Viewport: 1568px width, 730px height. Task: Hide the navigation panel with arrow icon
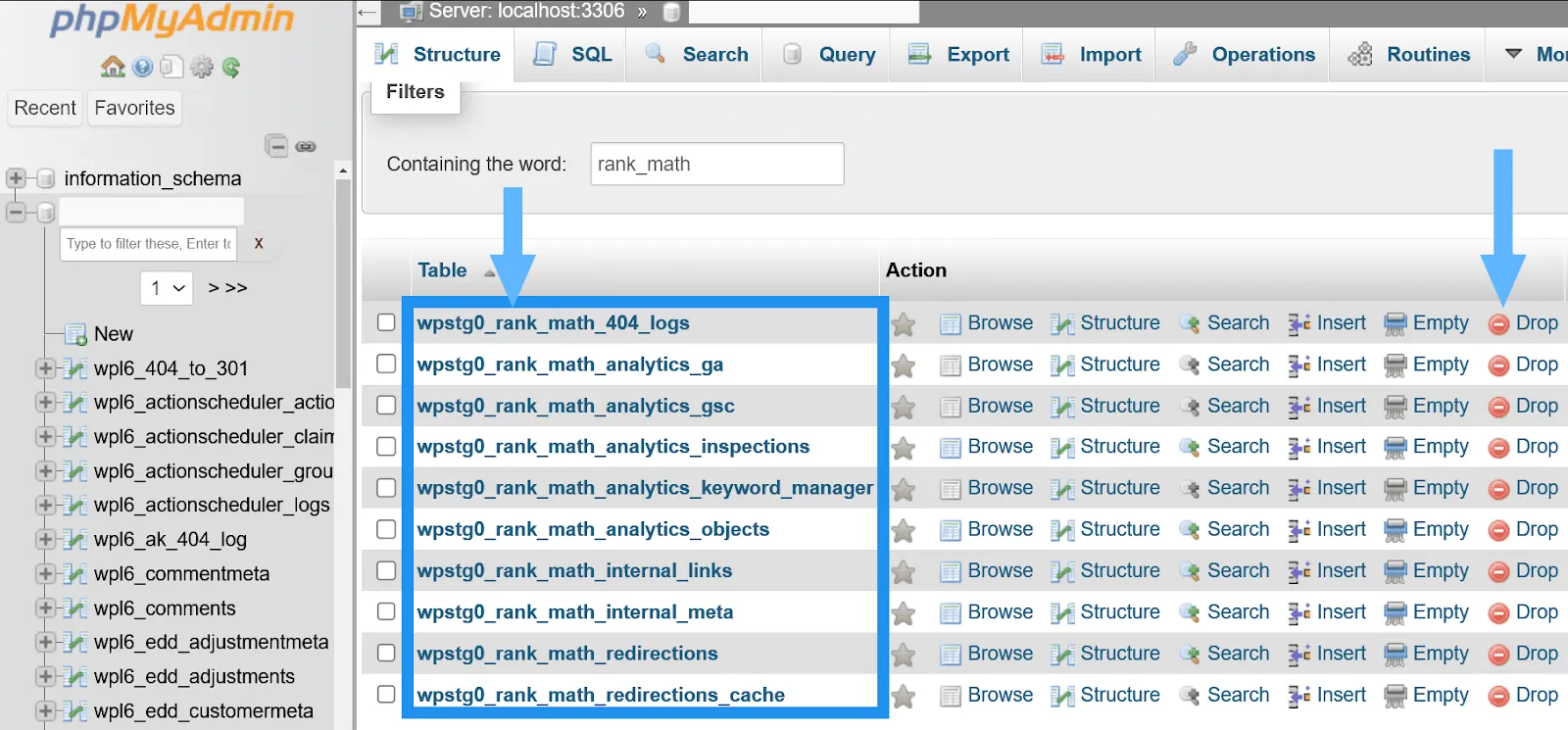point(367,13)
